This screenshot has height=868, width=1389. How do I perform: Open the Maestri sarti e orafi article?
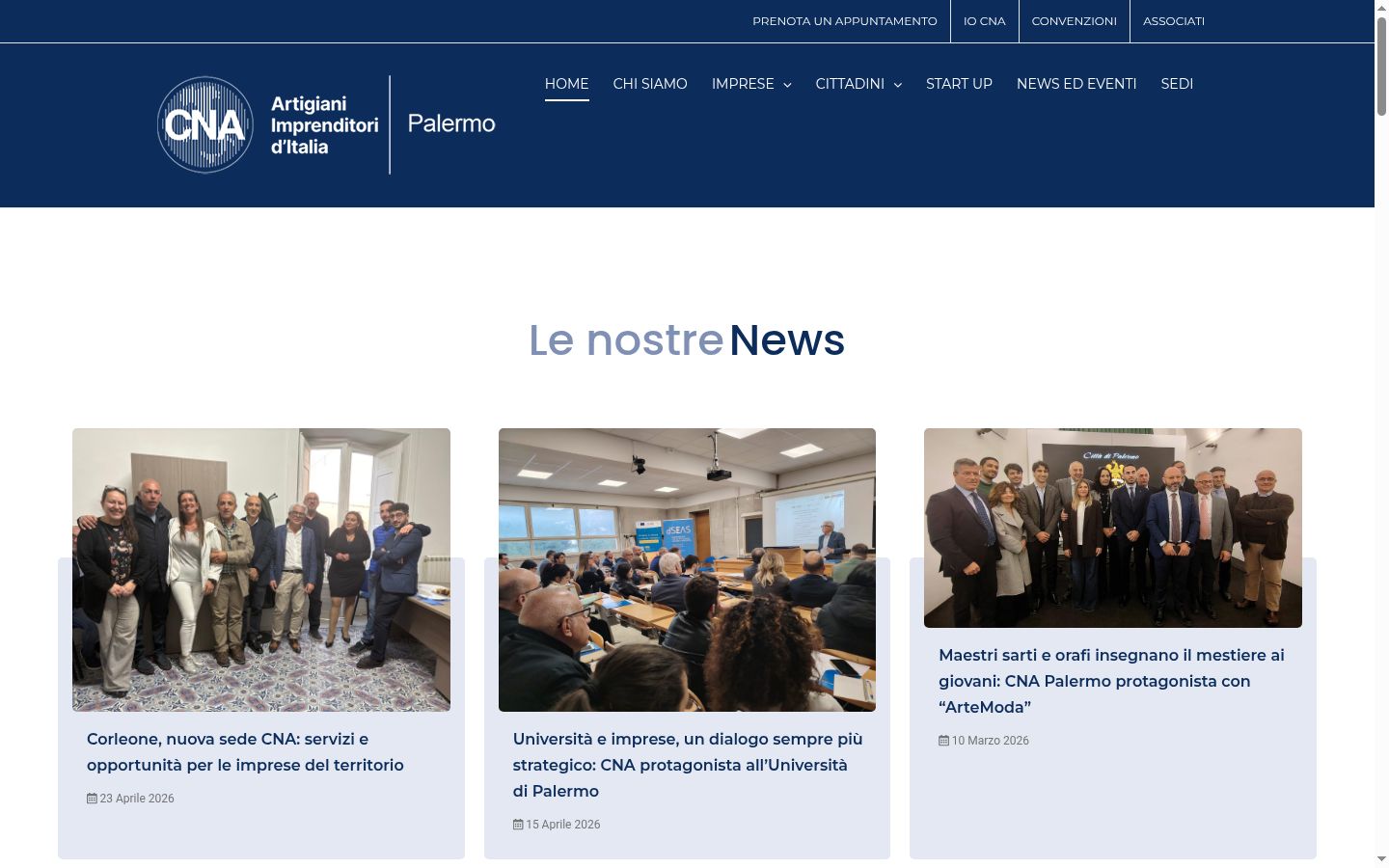pyautogui.click(x=1111, y=681)
